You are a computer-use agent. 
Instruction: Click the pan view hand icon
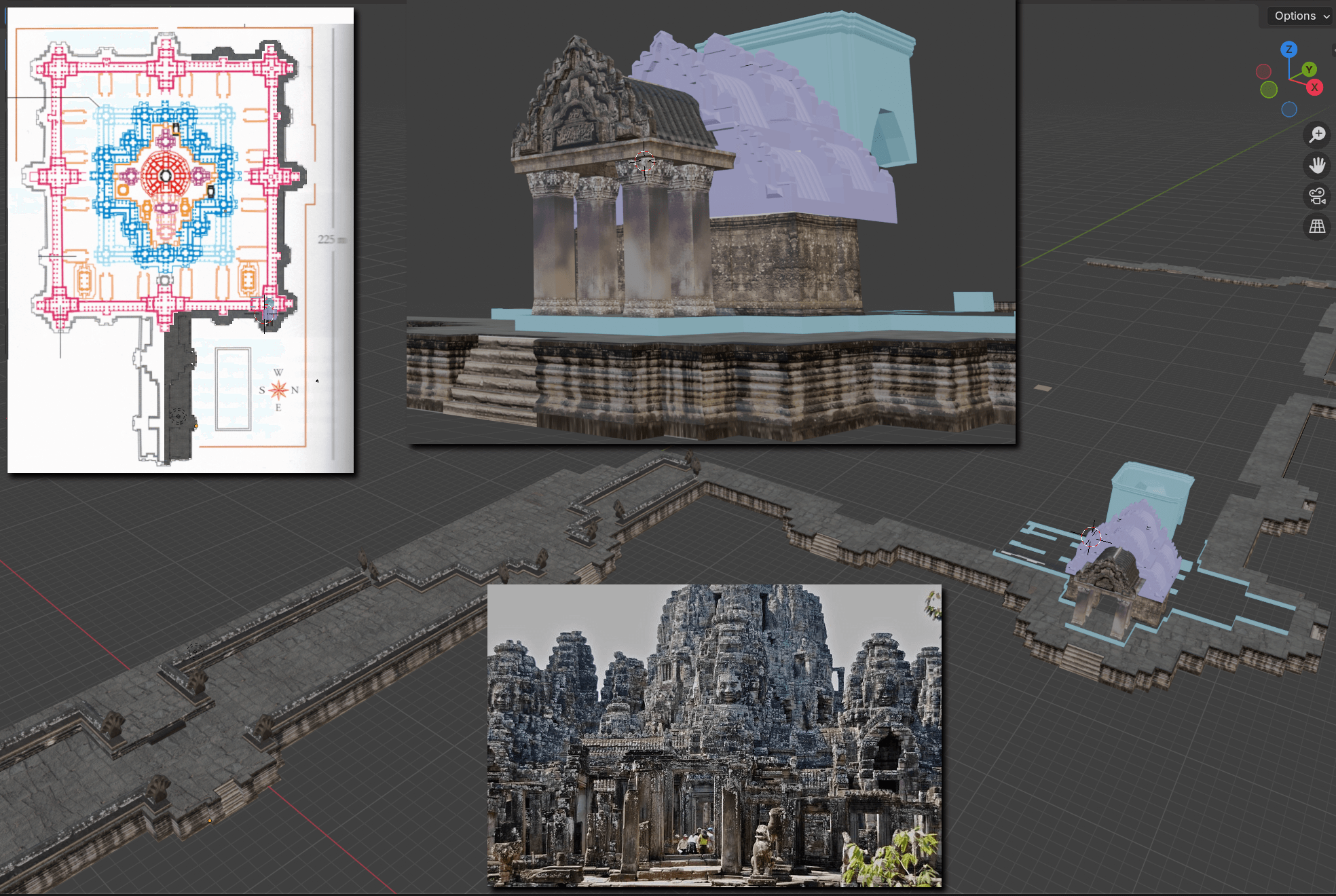point(1317,165)
